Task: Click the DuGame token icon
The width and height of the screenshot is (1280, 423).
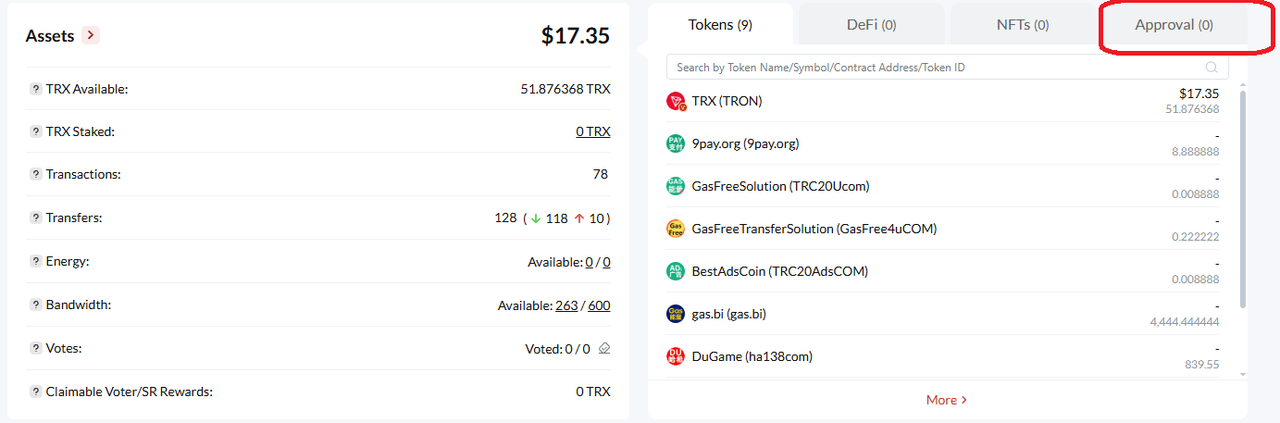Action: click(x=676, y=356)
